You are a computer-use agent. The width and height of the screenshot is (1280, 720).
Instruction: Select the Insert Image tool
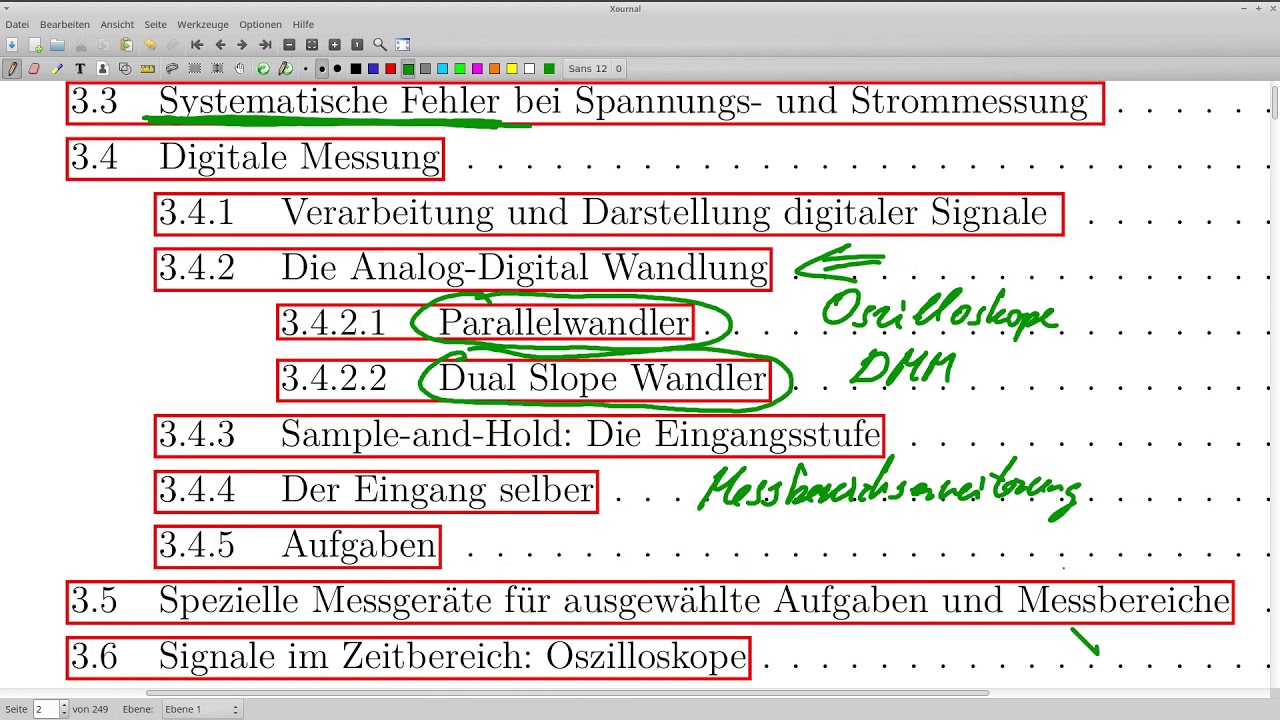pos(102,69)
